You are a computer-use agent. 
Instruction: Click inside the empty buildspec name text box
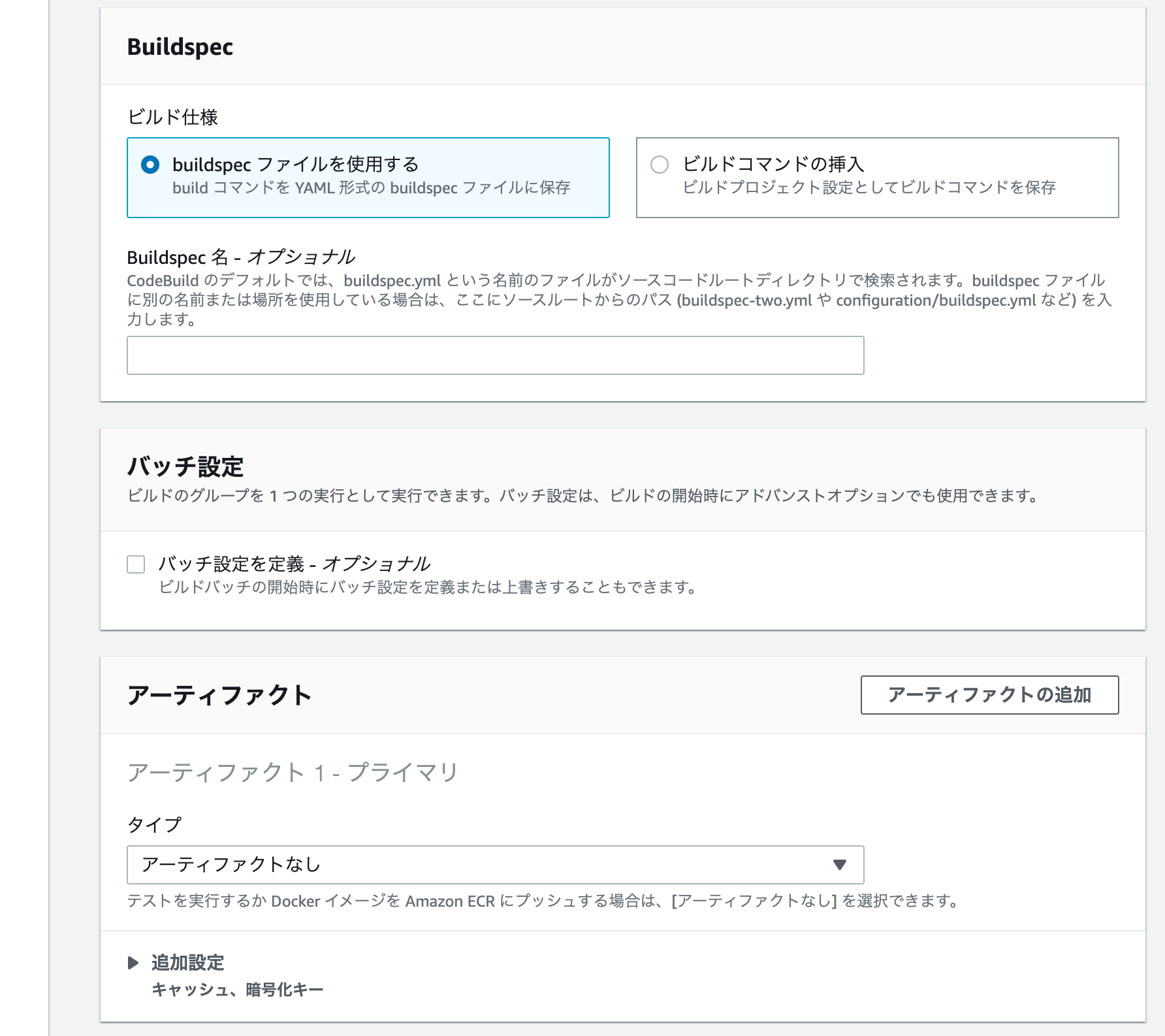coord(496,356)
